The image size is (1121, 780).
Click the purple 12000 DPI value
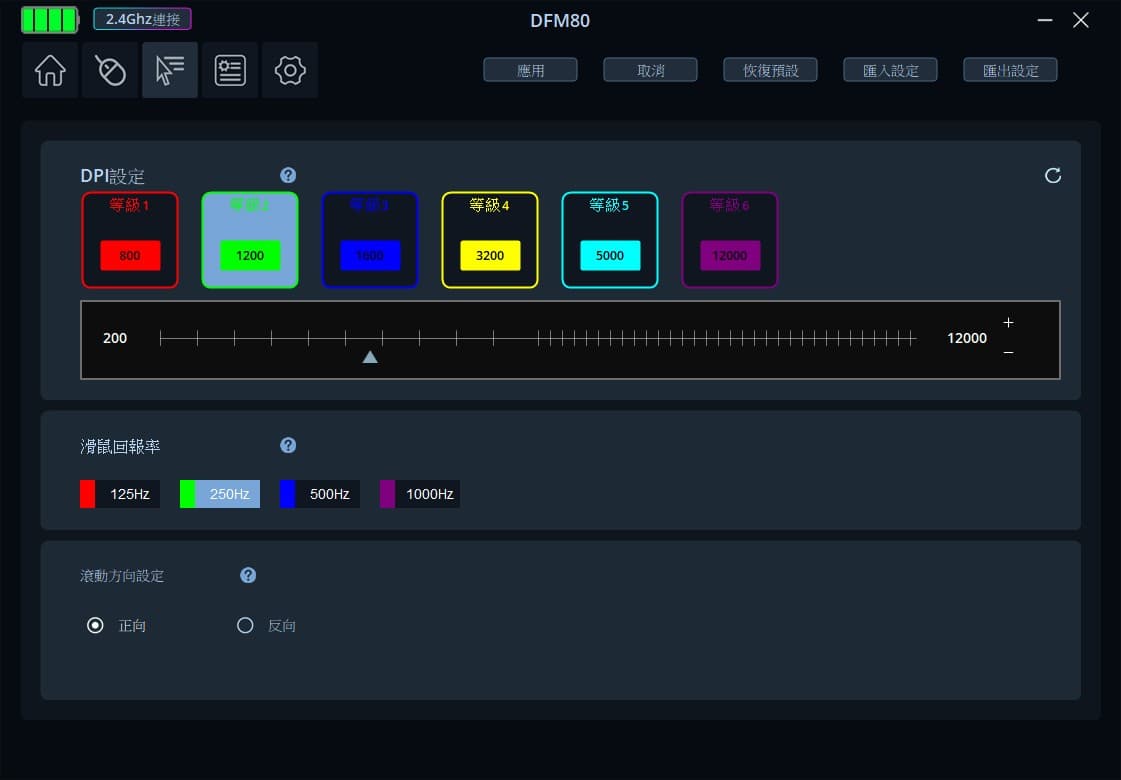[730, 255]
